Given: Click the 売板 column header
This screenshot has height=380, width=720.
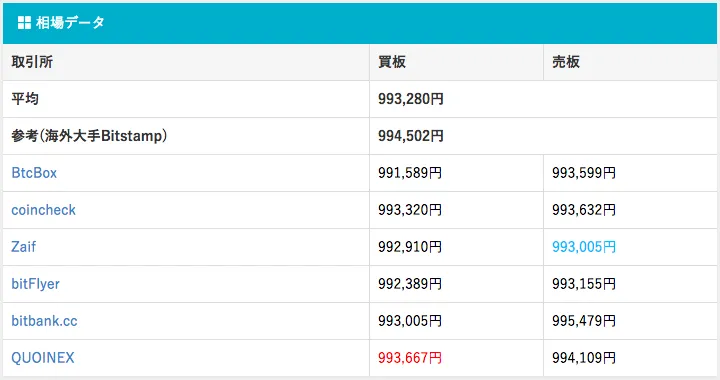Looking at the screenshot, I should [x=566, y=62].
